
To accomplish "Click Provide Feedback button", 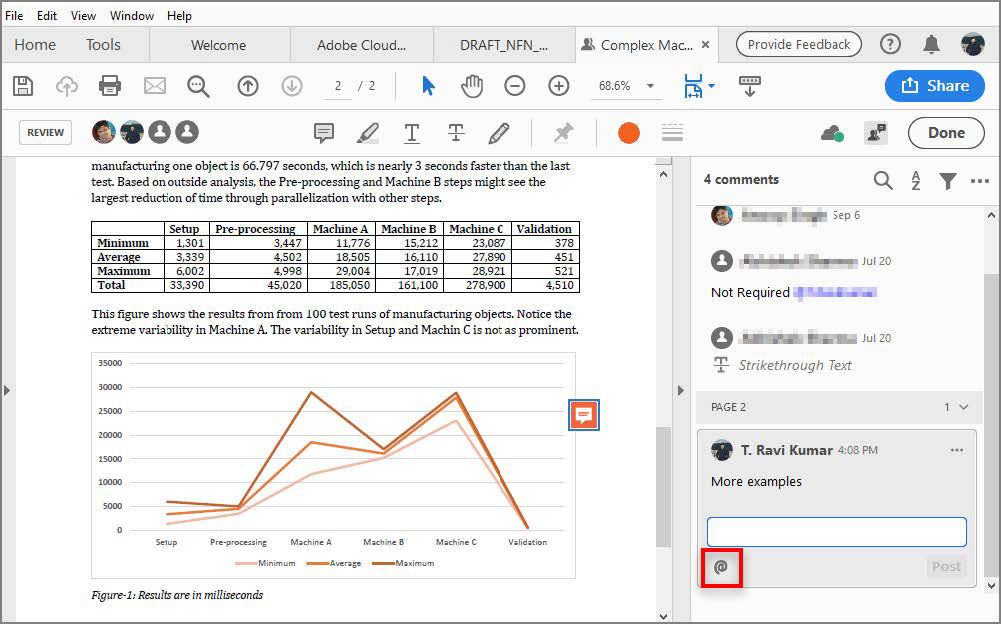I will [x=799, y=45].
